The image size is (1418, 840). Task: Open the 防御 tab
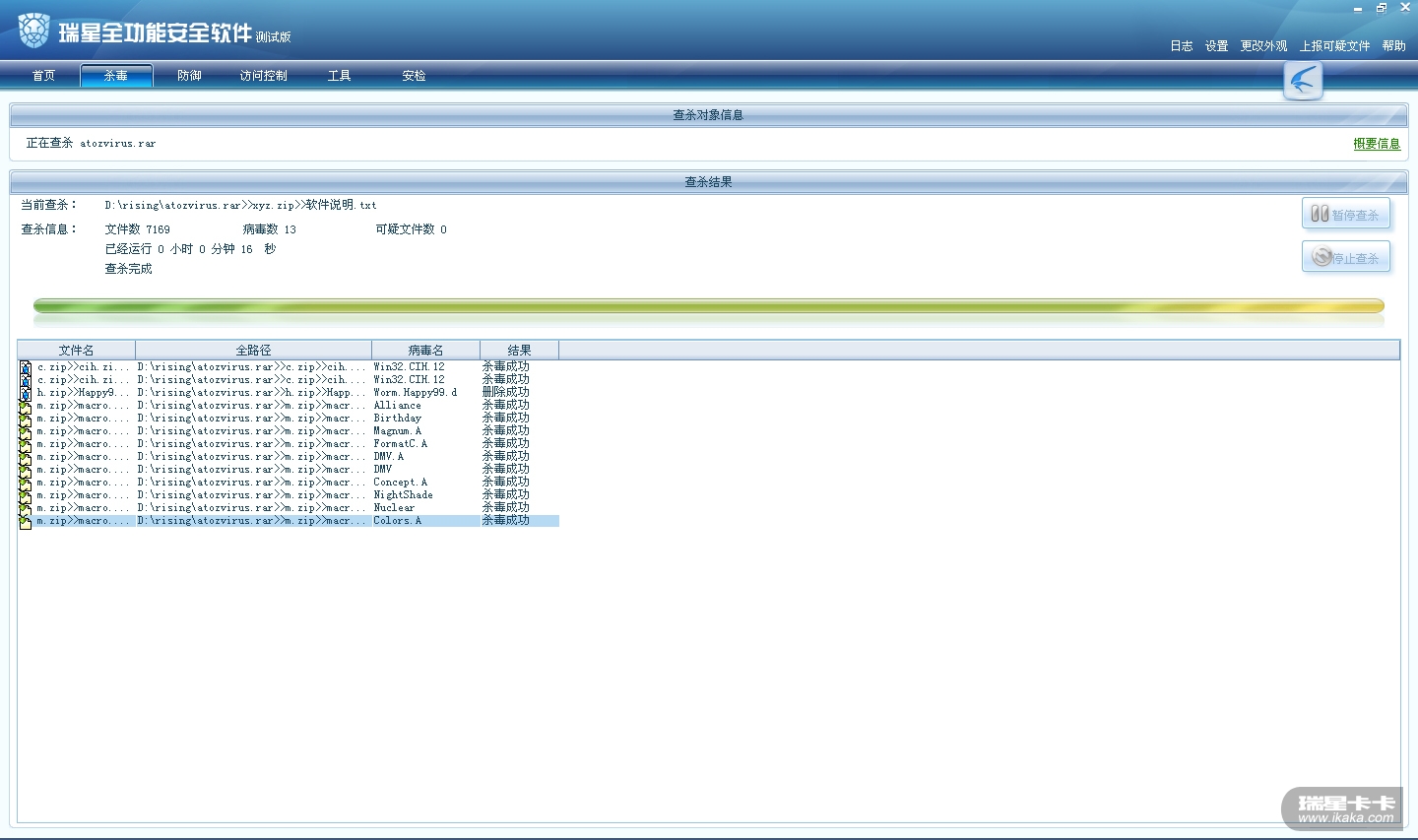click(x=189, y=76)
